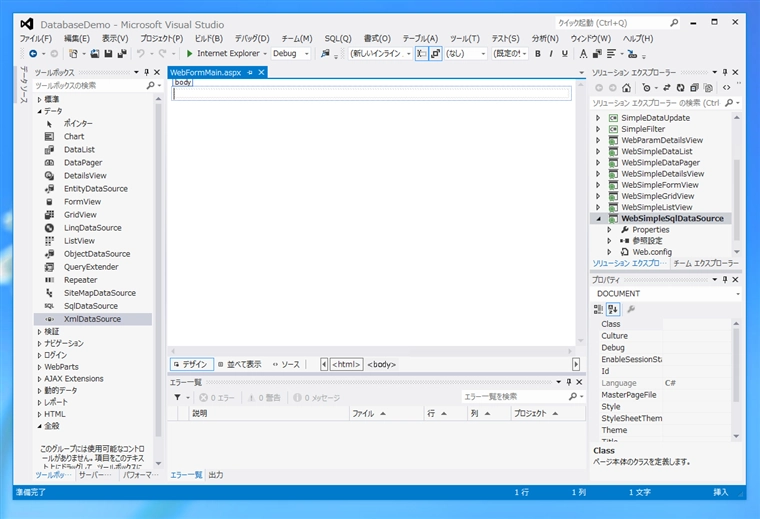Open the (なし) dropdown

(465, 54)
